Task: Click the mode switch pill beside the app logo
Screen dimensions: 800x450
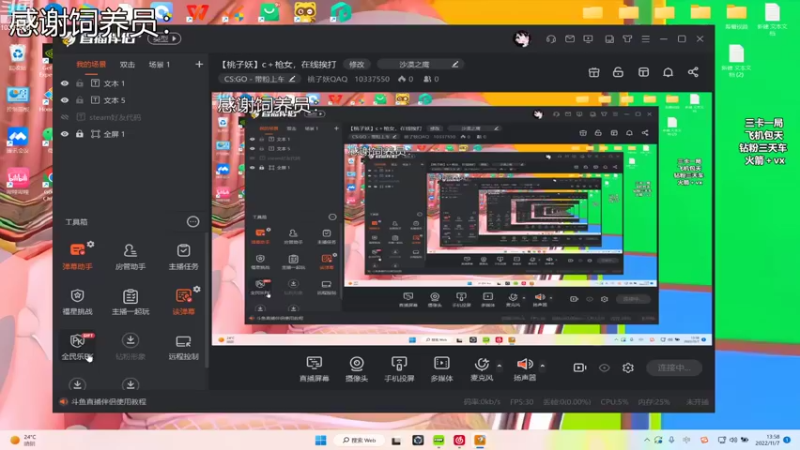Action: click(x=164, y=38)
